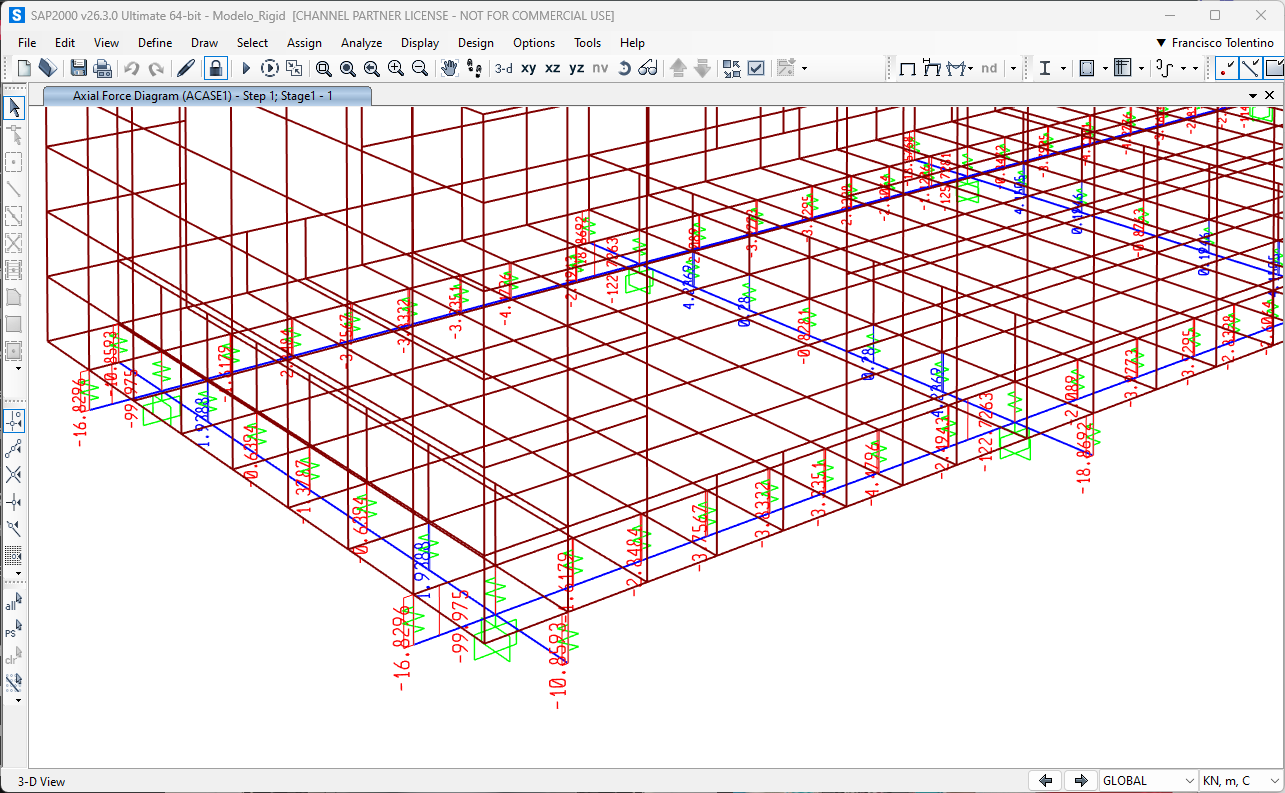This screenshot has width=1285, height=793.
Task: Click the previous window arrow button
Action: (x=1045, y=779)
